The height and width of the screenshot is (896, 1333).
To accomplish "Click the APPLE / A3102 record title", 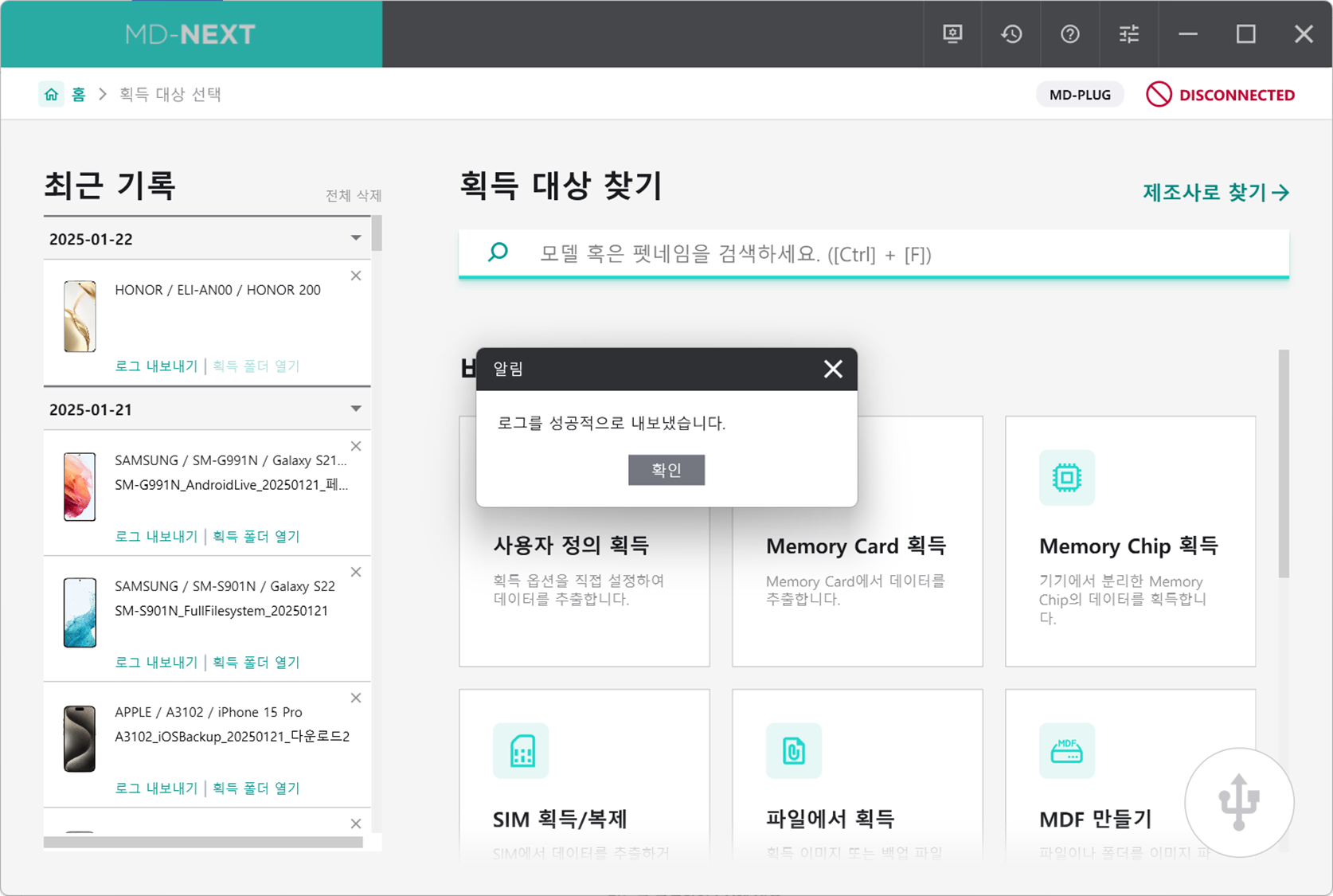I will click(209, 712).
